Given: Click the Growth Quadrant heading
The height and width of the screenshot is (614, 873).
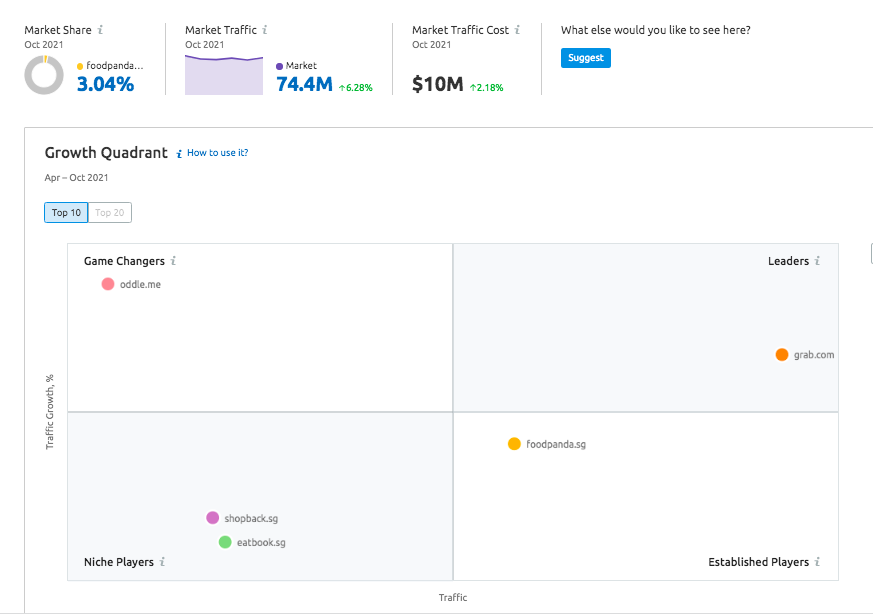Looking at the screenshot, I should point(106,153).
